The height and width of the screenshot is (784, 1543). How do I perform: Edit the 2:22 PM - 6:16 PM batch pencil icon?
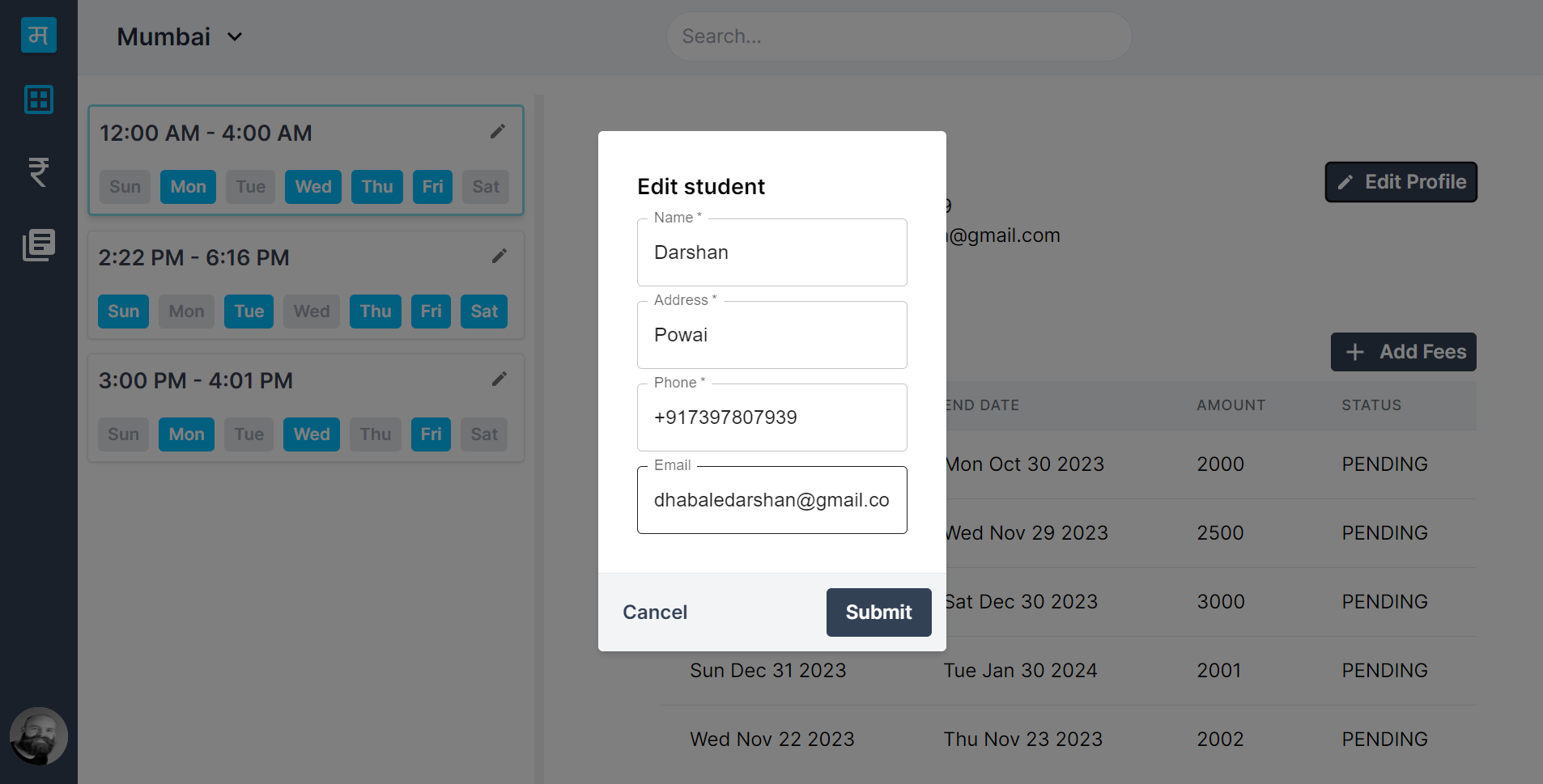click(x=499, y=256)
